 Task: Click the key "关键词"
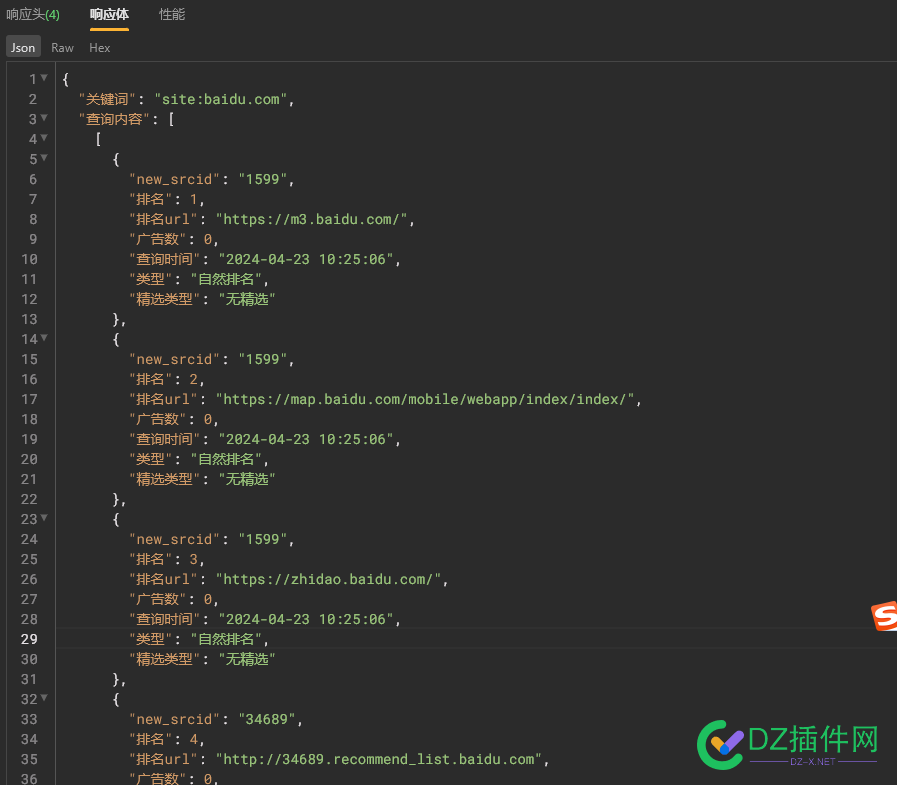click(x=107, y=99)
